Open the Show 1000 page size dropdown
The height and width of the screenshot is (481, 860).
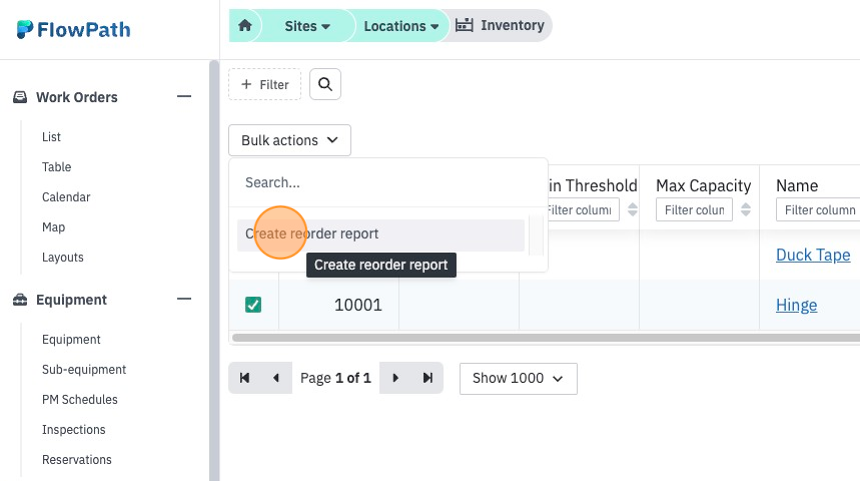[518, 378]
